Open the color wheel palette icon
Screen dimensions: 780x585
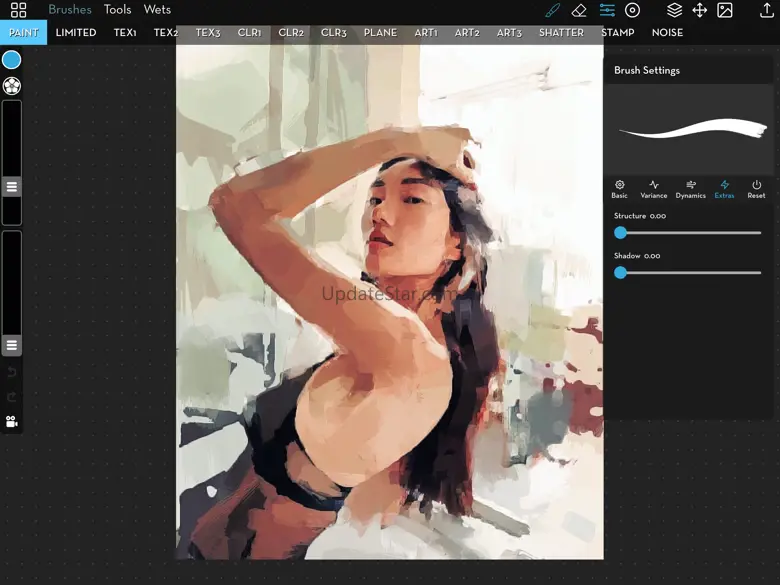[11, 86]
